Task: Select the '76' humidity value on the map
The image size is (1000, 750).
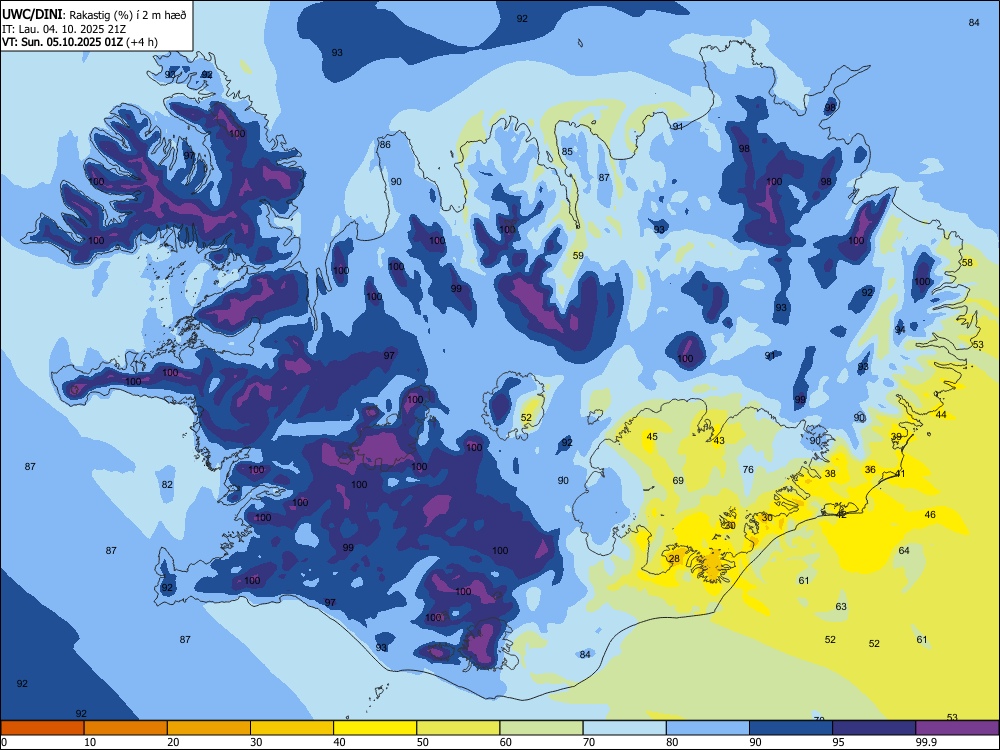Action: [748, 469]
